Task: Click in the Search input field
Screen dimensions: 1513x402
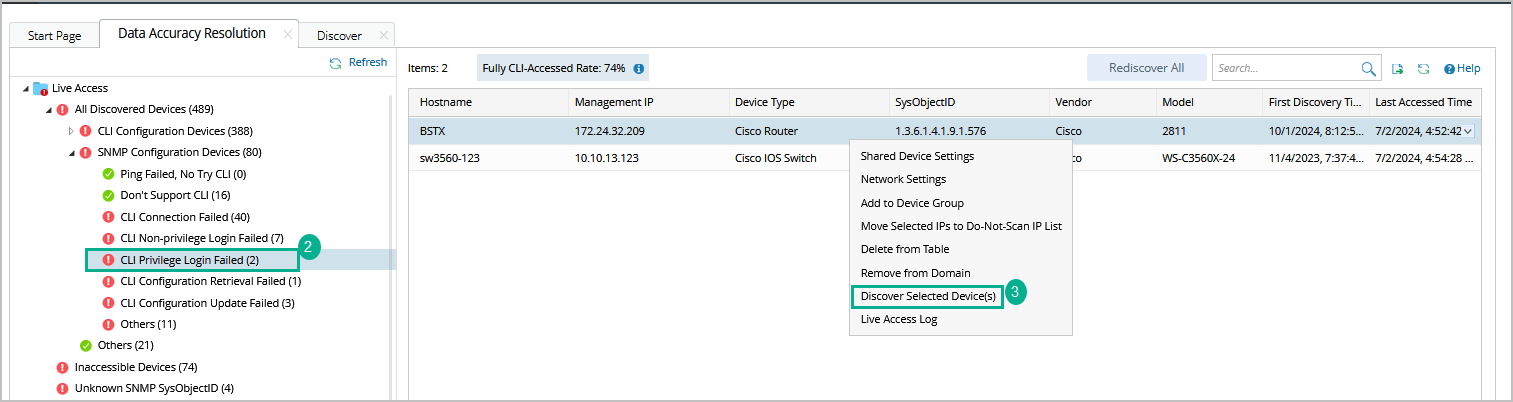Action: (1285, 69)
